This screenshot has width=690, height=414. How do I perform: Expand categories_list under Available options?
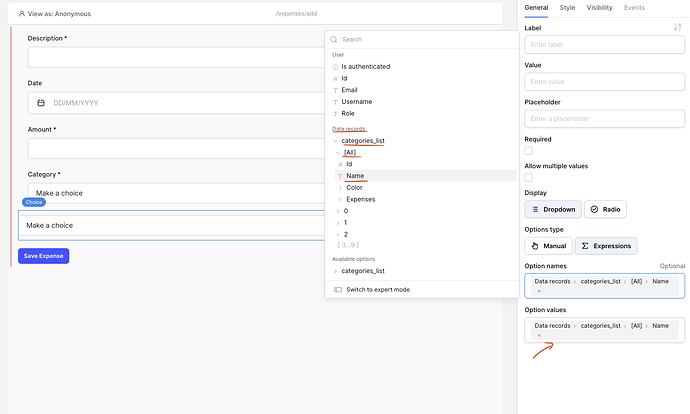click(335, 271)
